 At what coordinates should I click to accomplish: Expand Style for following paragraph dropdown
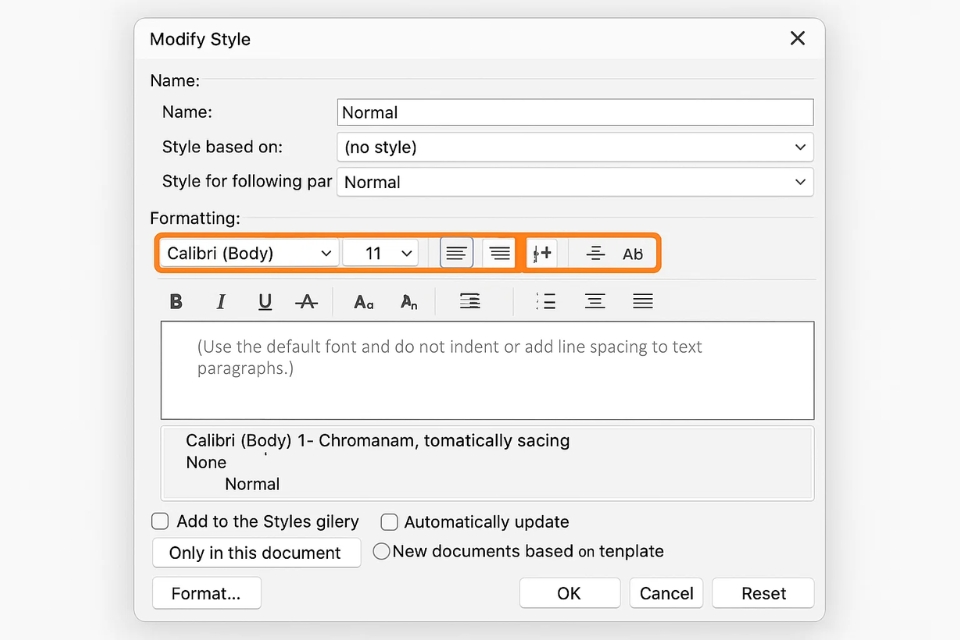pos(575,182)
